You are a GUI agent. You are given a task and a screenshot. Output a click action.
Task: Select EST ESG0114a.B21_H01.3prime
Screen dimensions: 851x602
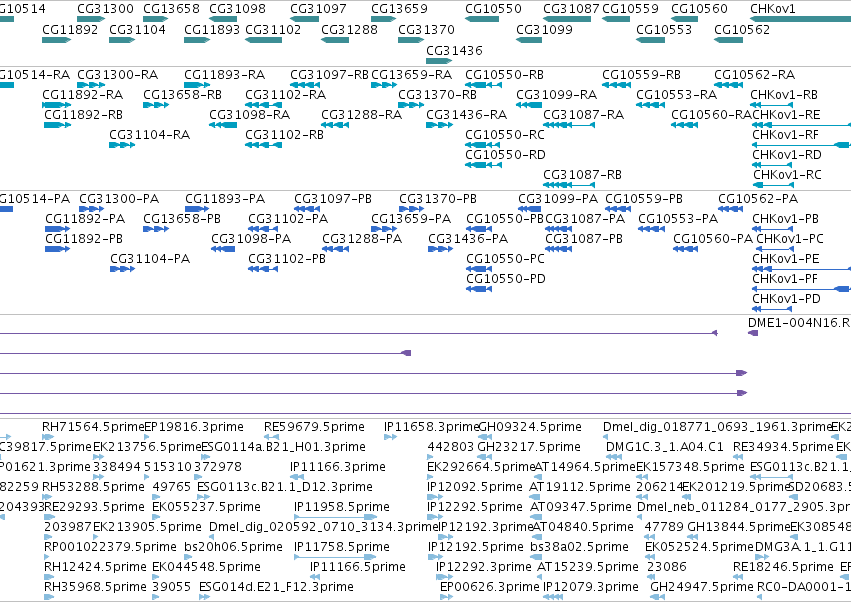point(283,447)
